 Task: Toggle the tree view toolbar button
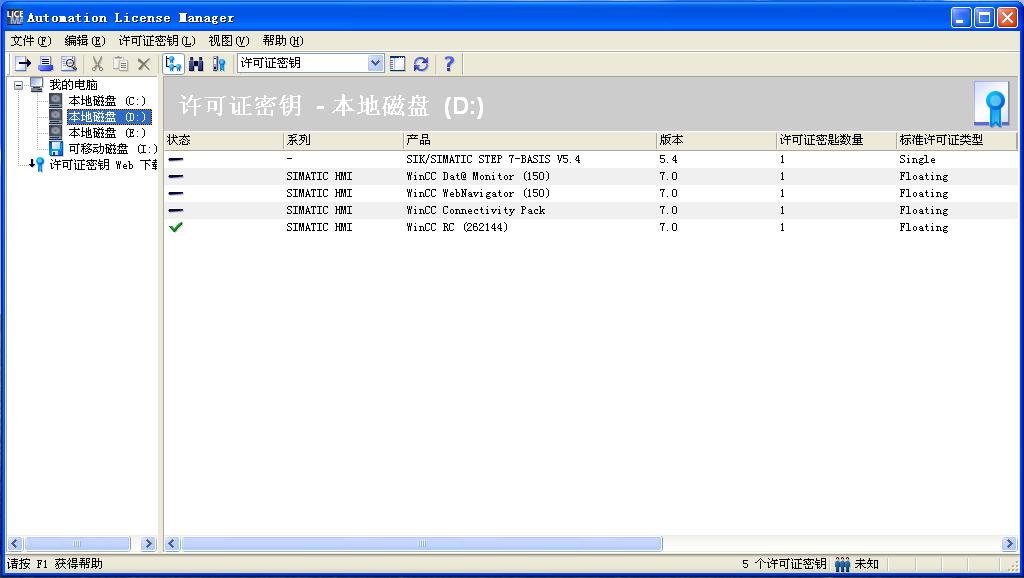pyautogui.click(x=174, y=64)
